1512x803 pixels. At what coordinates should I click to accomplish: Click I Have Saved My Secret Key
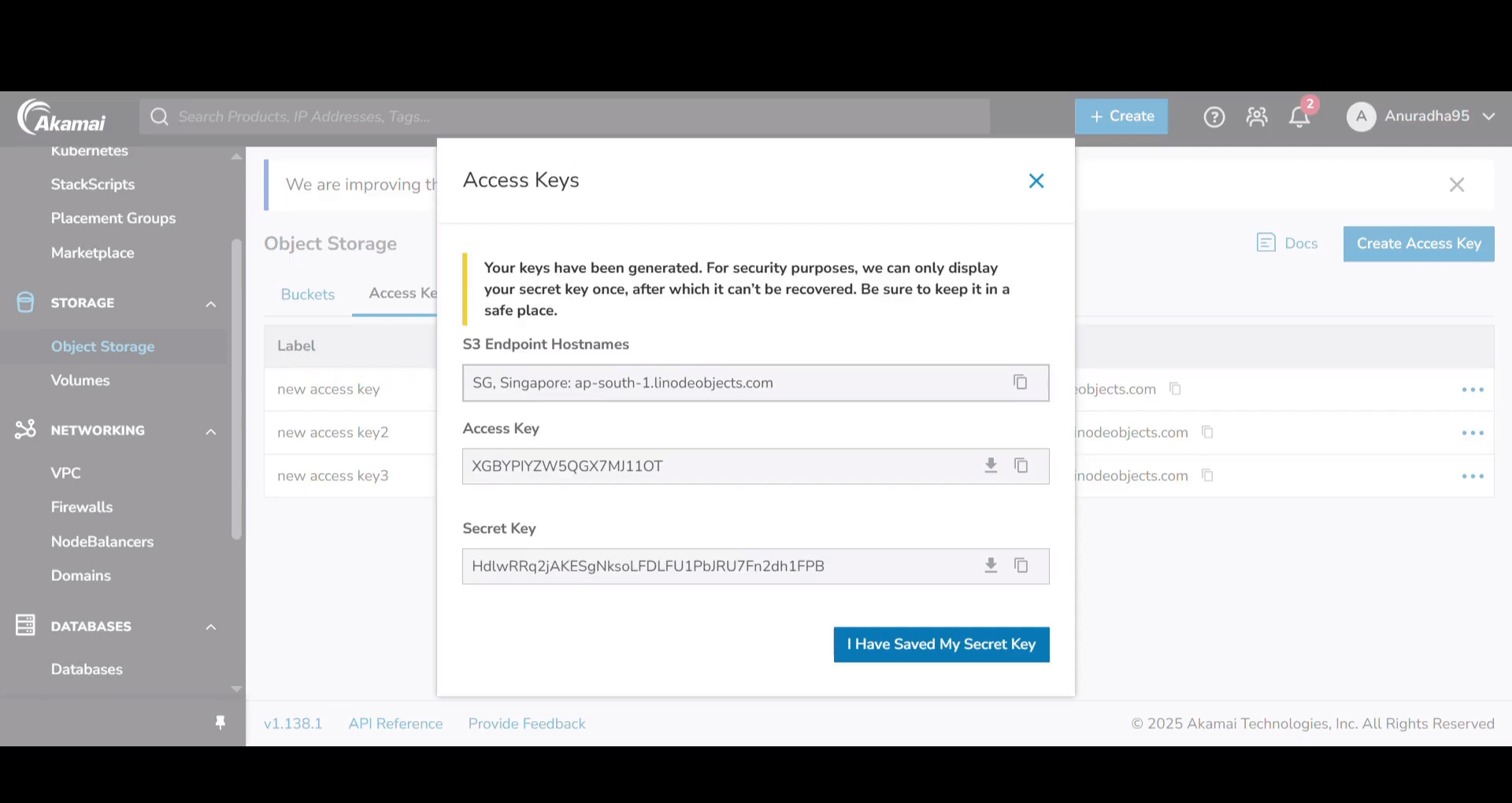pyautogui.click(x=942, y=645)
